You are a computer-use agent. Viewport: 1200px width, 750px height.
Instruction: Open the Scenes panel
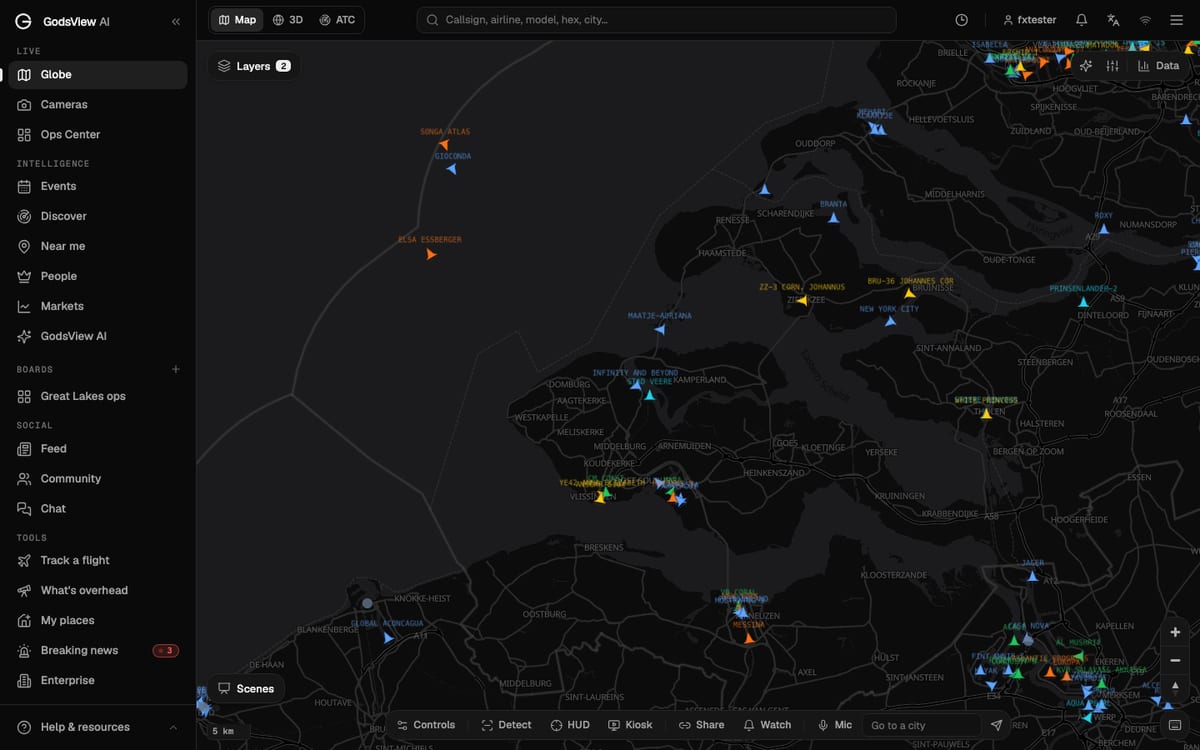pyautogui.click(x=246, y=688)
